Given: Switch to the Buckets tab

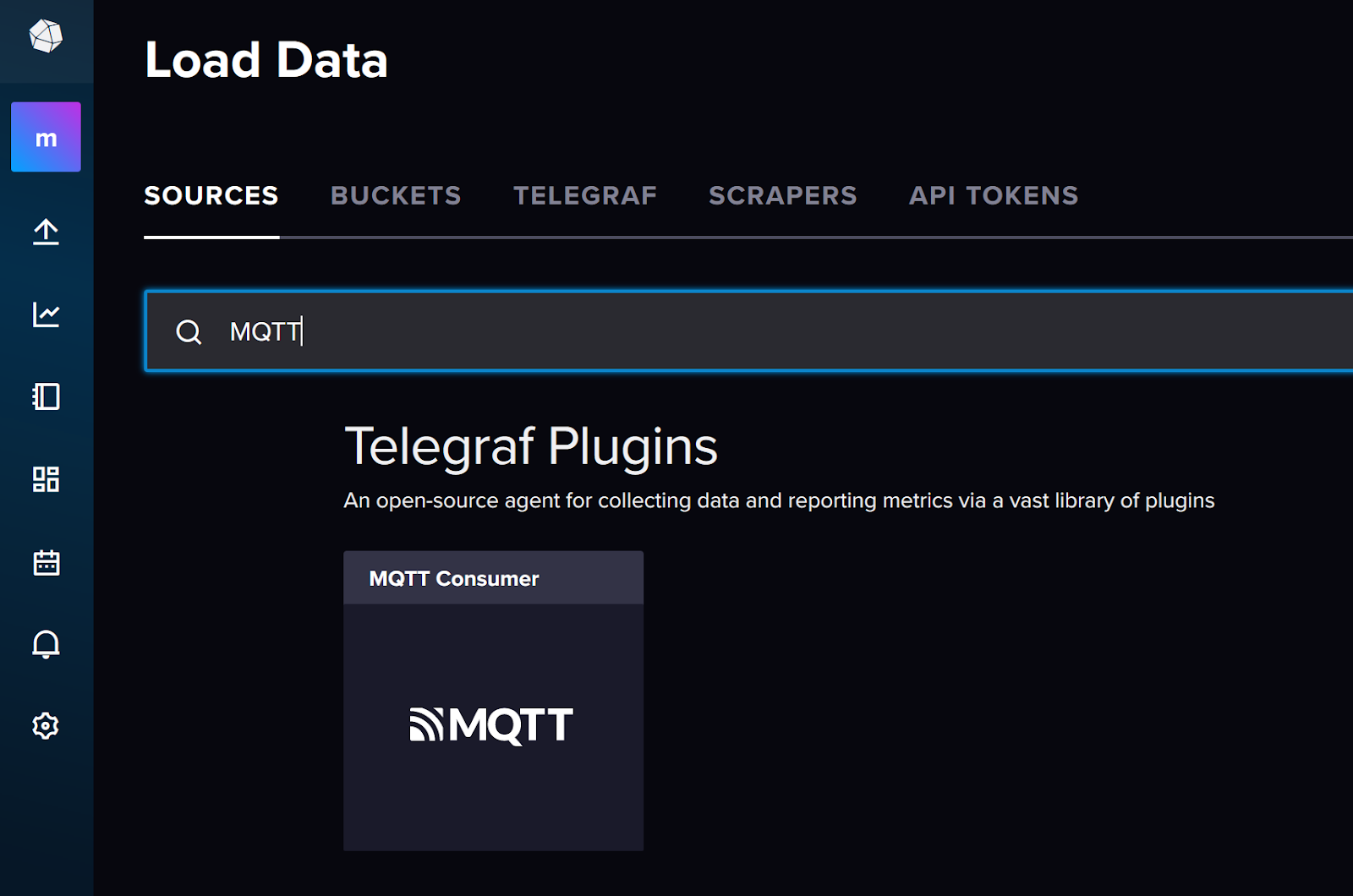Looking at the screenshot, I should [396, 196].
